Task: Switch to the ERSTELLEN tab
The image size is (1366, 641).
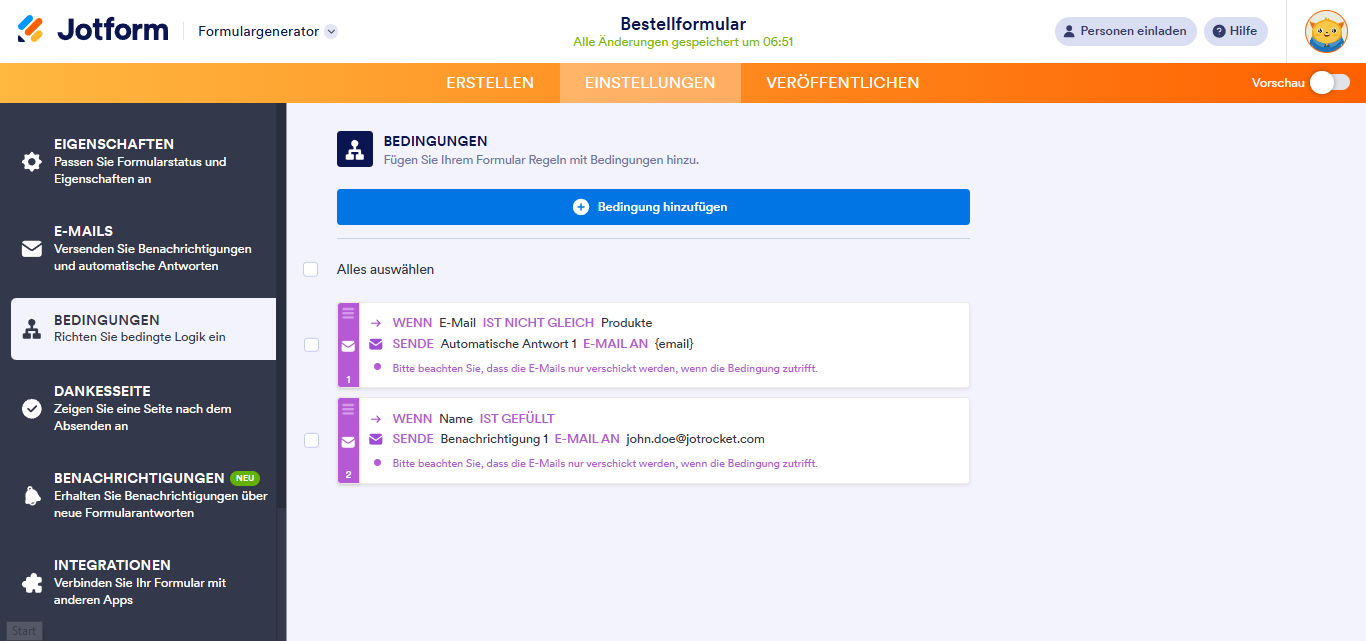Action: 490,83
